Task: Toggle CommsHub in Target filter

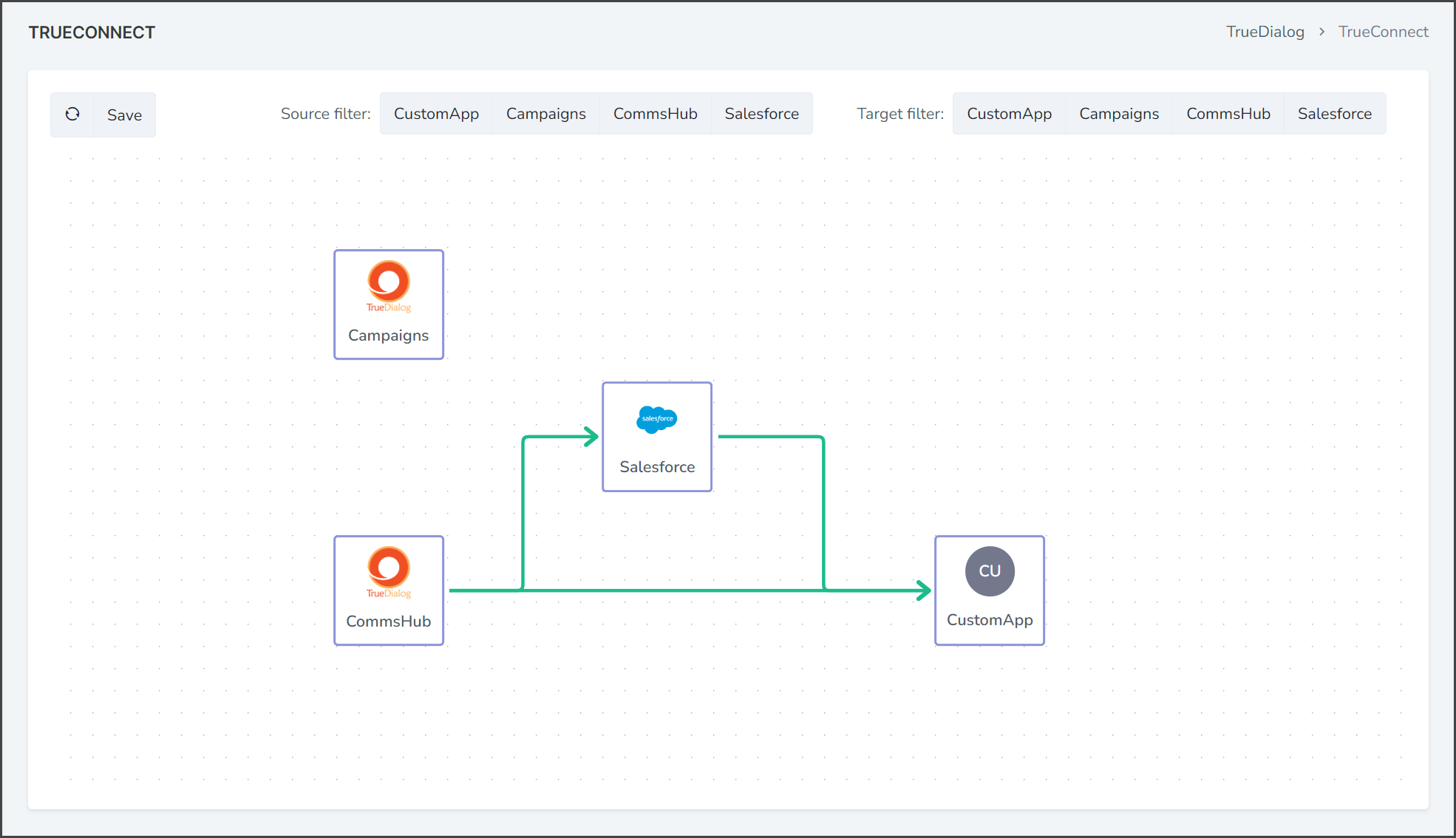Action: (1228, 114)
